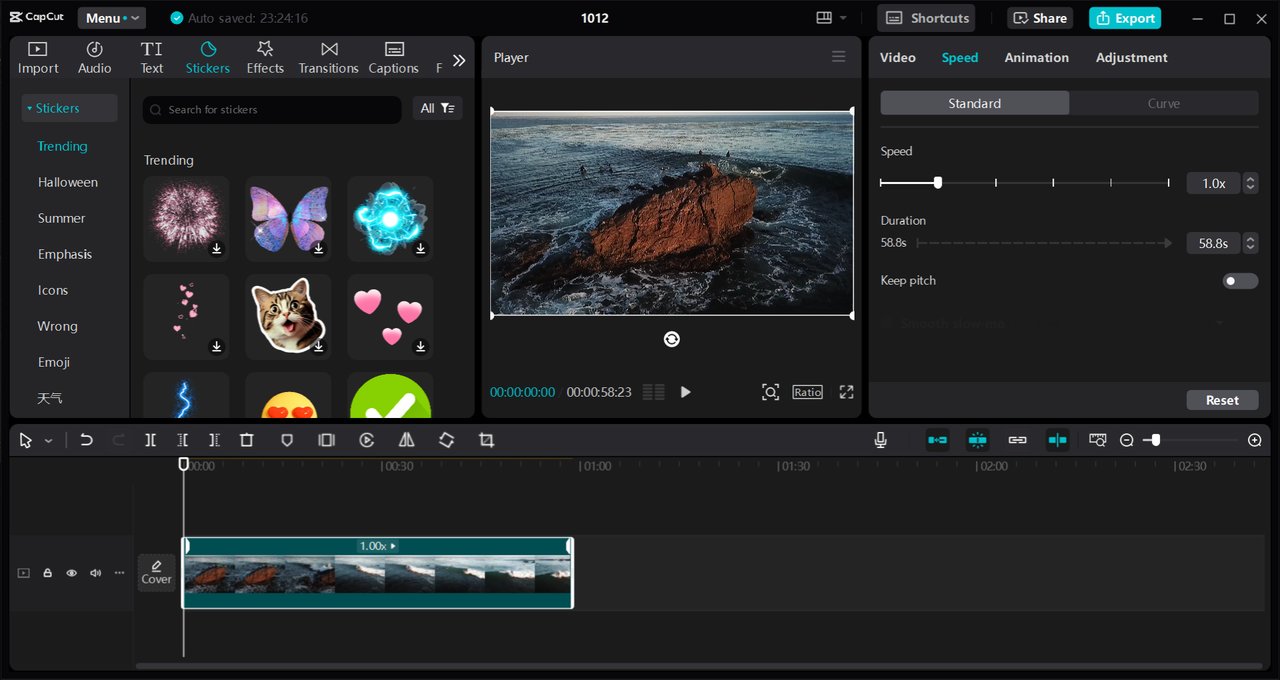The height and width of the screenshot is (680, 1280).
Task: Click the 58.8s duration stepper arrows
Action: 1250,243
